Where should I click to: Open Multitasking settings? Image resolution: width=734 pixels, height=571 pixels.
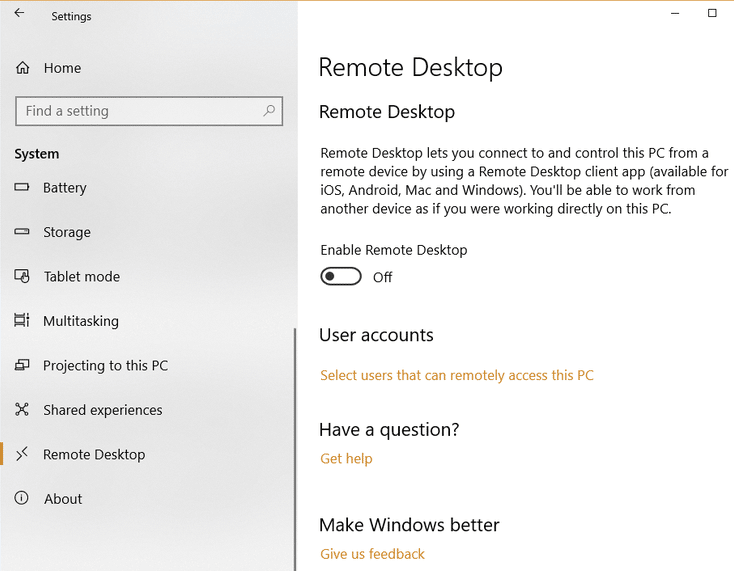point(81,321)
